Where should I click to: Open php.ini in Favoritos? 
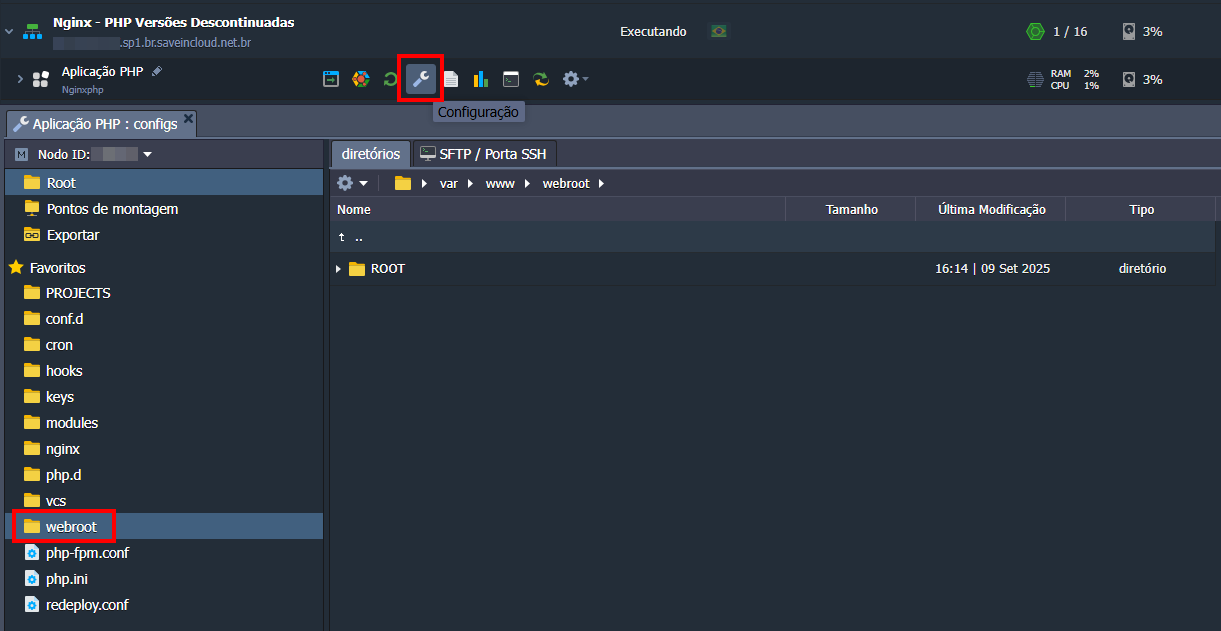click(68, 579)
